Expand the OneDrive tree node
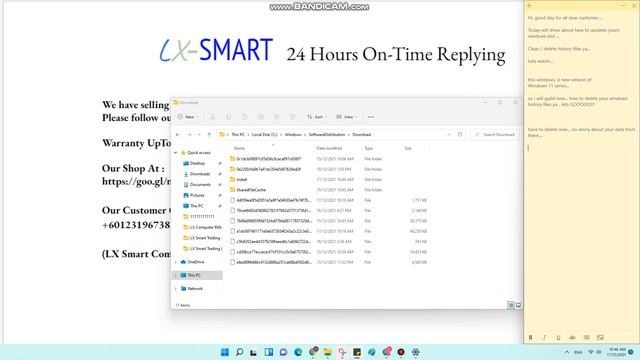This screenshot has height=360, width=640. pos(176,262)
